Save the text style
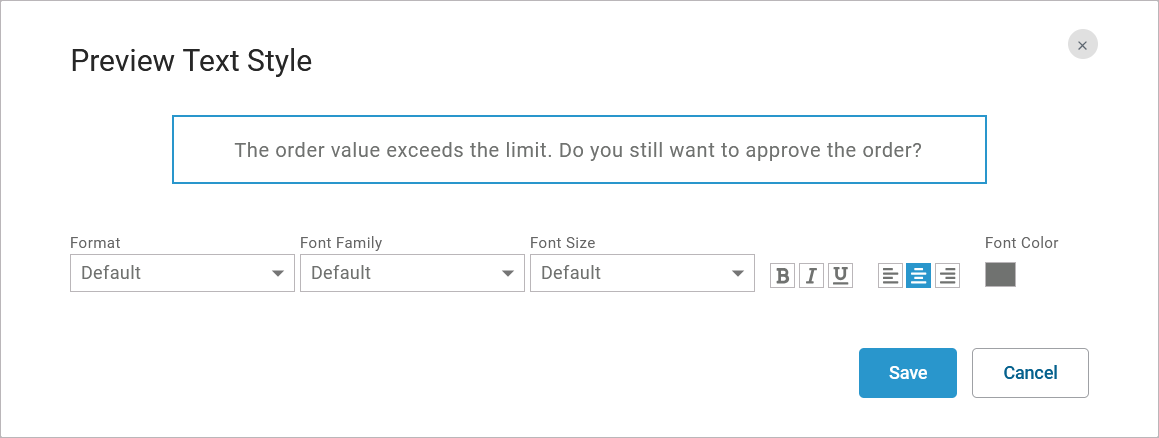The width and height of the screenshot is (1159, 438). (x=908, y=373)
